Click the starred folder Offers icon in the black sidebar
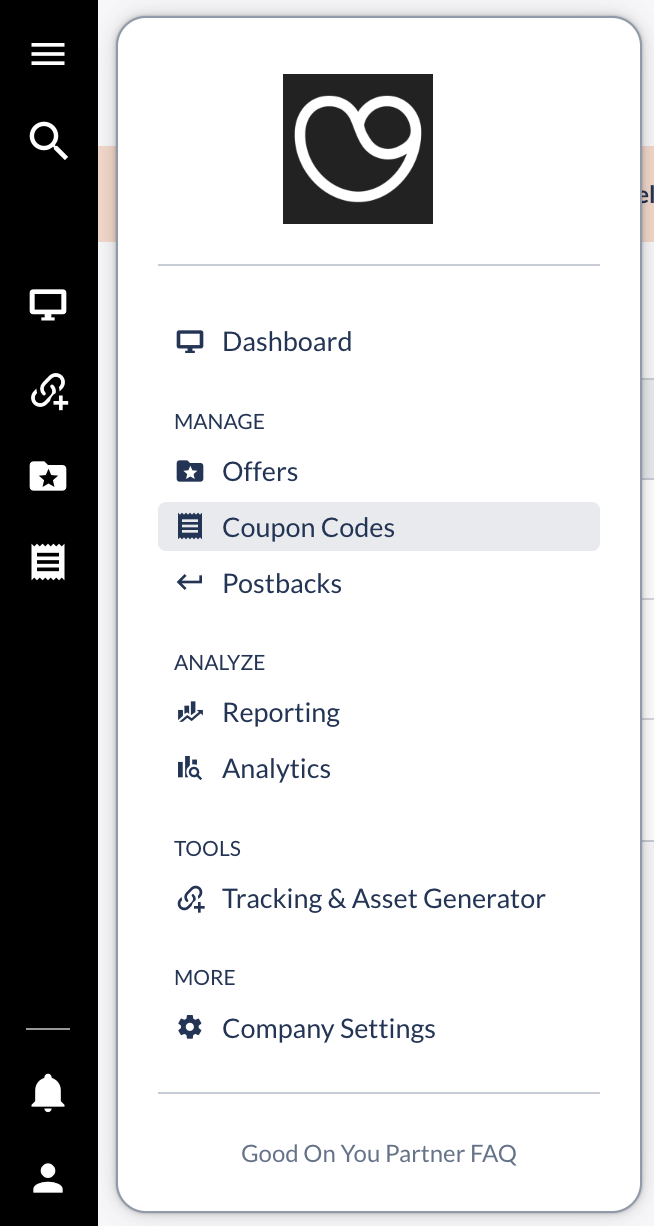Image resolution: width=654 pixels, height=1226 pixels. point(48,476)
